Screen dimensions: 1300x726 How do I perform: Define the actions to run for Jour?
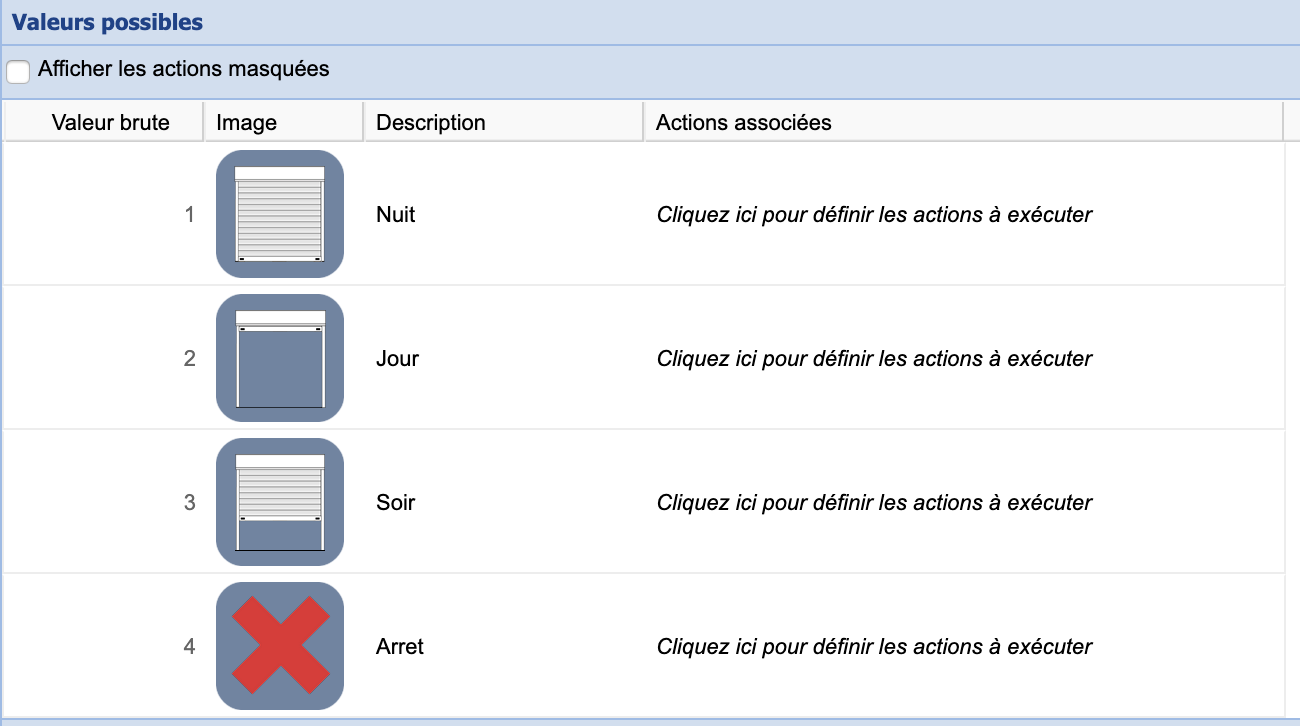(x=874, y=358)
